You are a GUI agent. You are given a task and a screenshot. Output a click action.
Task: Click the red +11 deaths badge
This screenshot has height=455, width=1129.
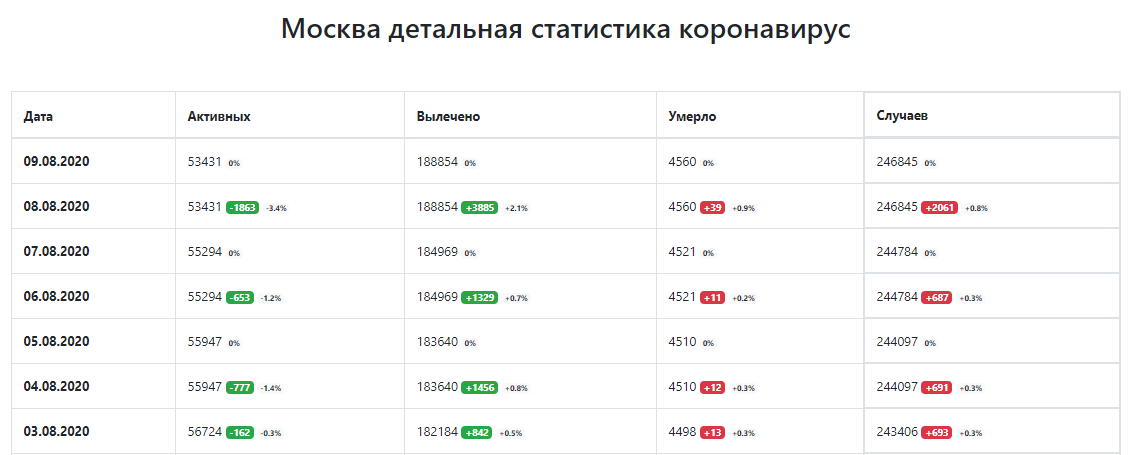tap(713, 298)
